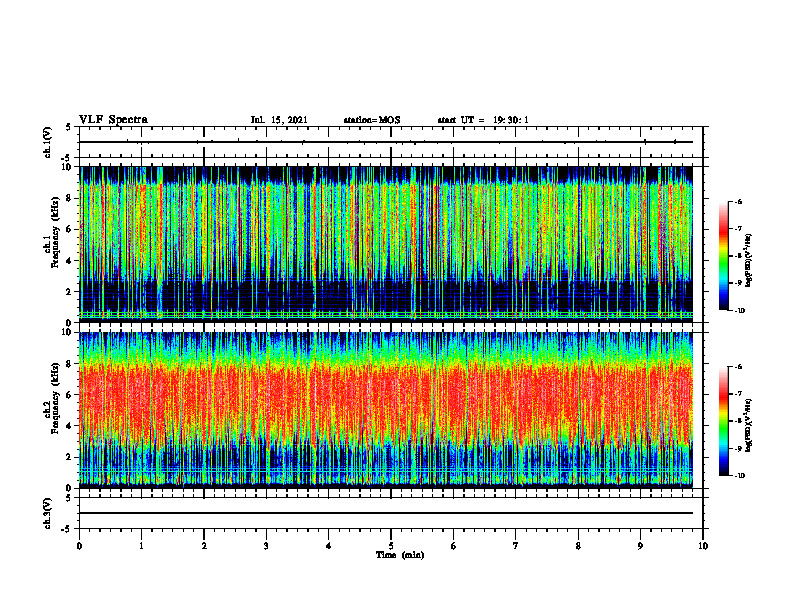Click the 8 kHz tick label on ch.1 axis
This screenshot has width=792, height=612.
pyautogui.click(x=70, y=198)
